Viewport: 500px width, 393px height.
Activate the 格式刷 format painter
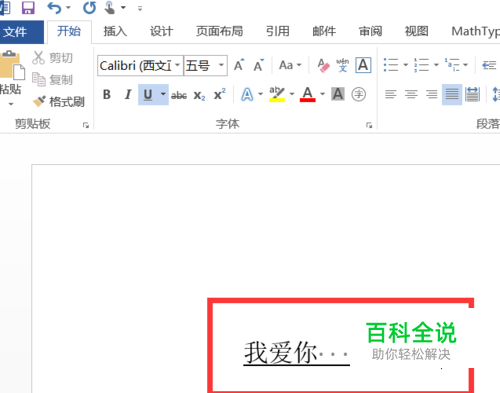click(59, 102)
